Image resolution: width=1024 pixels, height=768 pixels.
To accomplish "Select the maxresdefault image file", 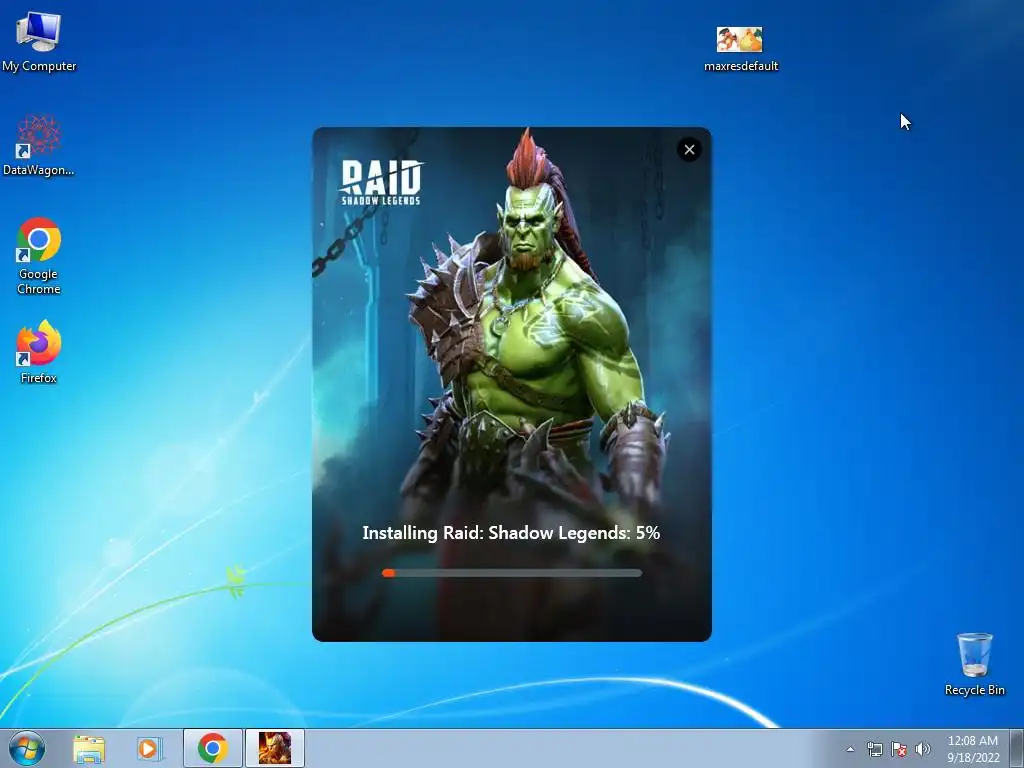I will pyautogui.click(x=741, y=48).
